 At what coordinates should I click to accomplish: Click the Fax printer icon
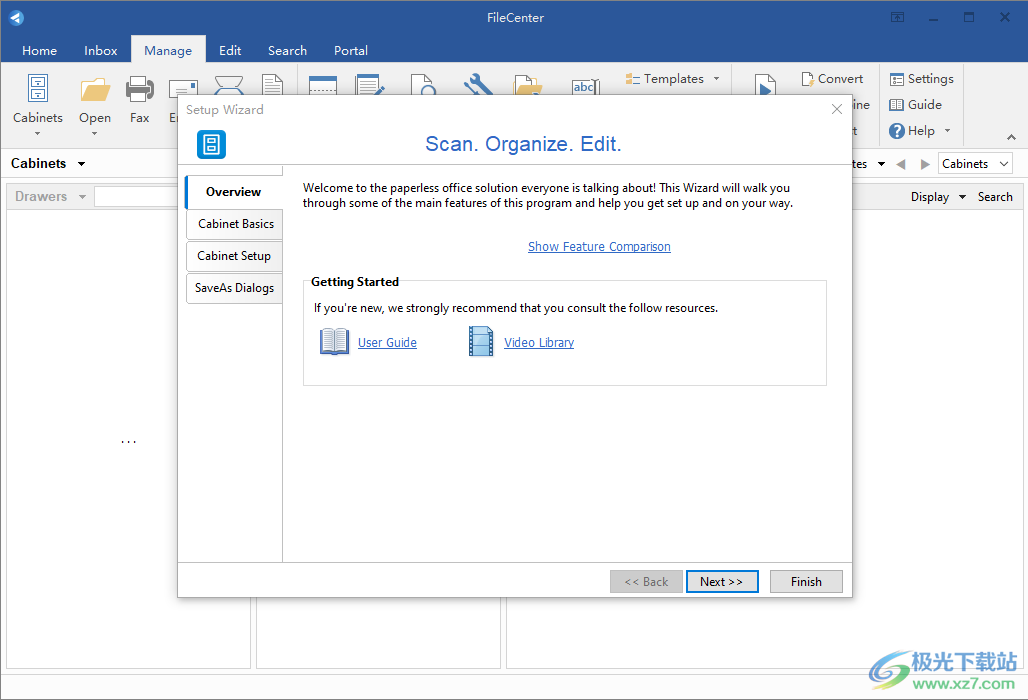coord(140,90)
